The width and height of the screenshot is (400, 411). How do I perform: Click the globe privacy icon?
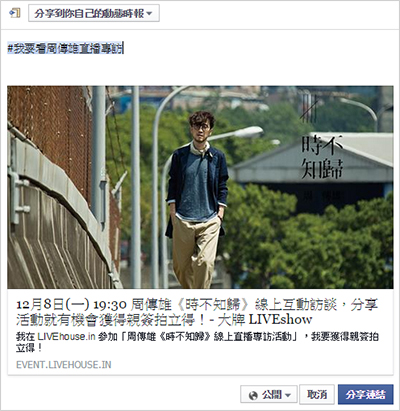click(253, 395)
